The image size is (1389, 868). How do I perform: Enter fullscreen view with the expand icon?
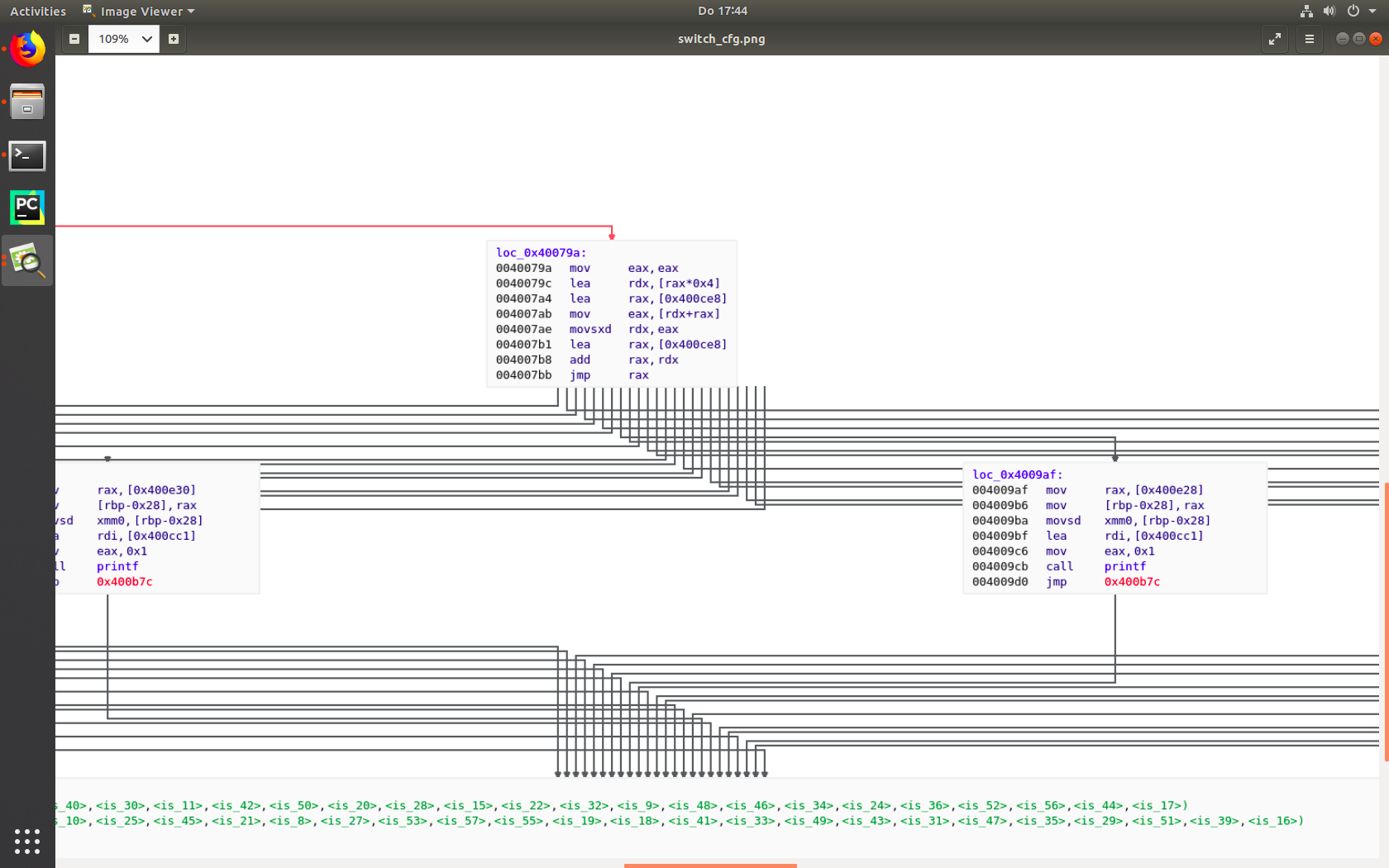pyautogui.click(x=1274, y=39)
